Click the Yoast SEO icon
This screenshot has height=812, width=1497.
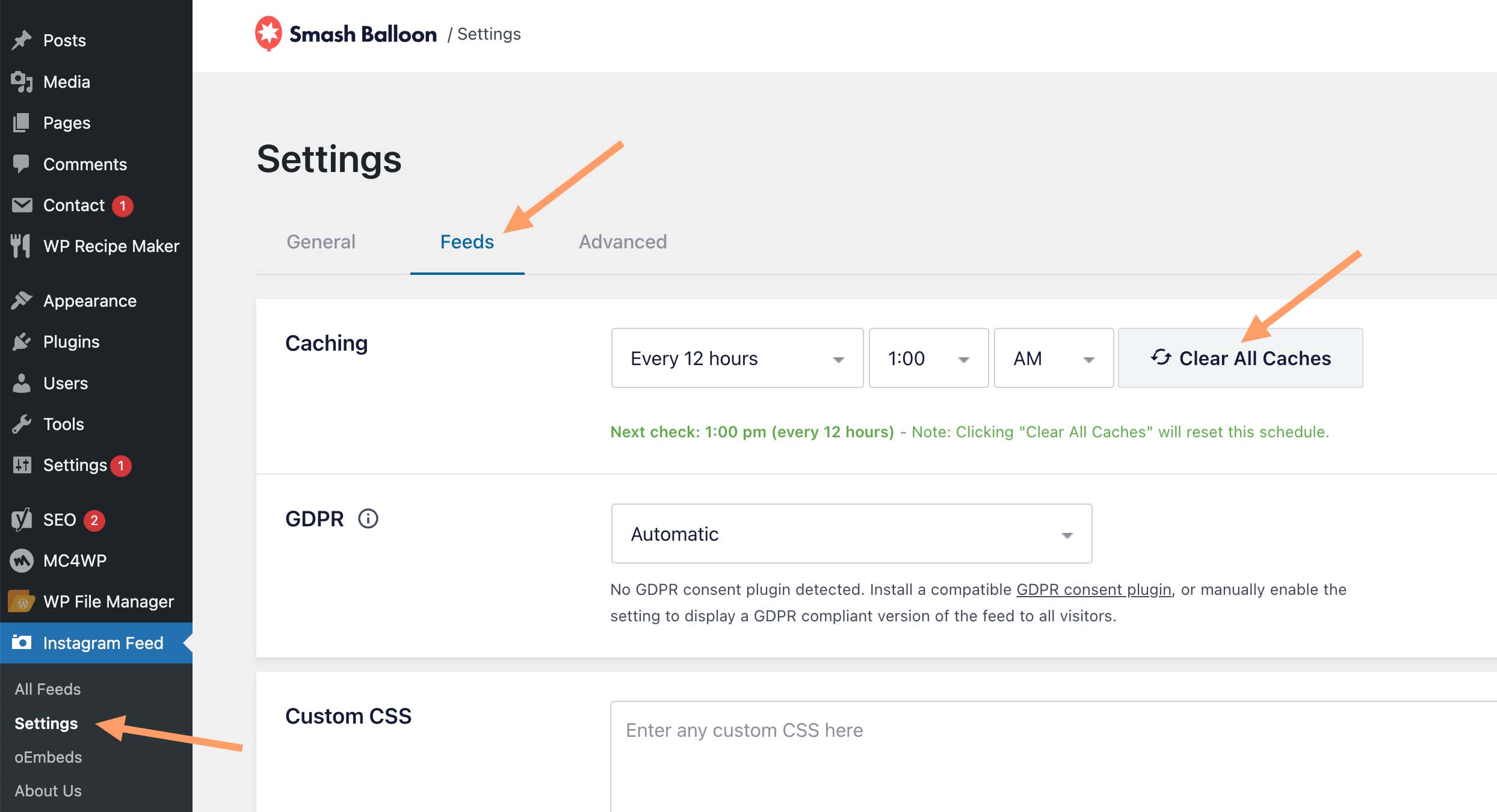pyautogui.click(x=22, y=520)
